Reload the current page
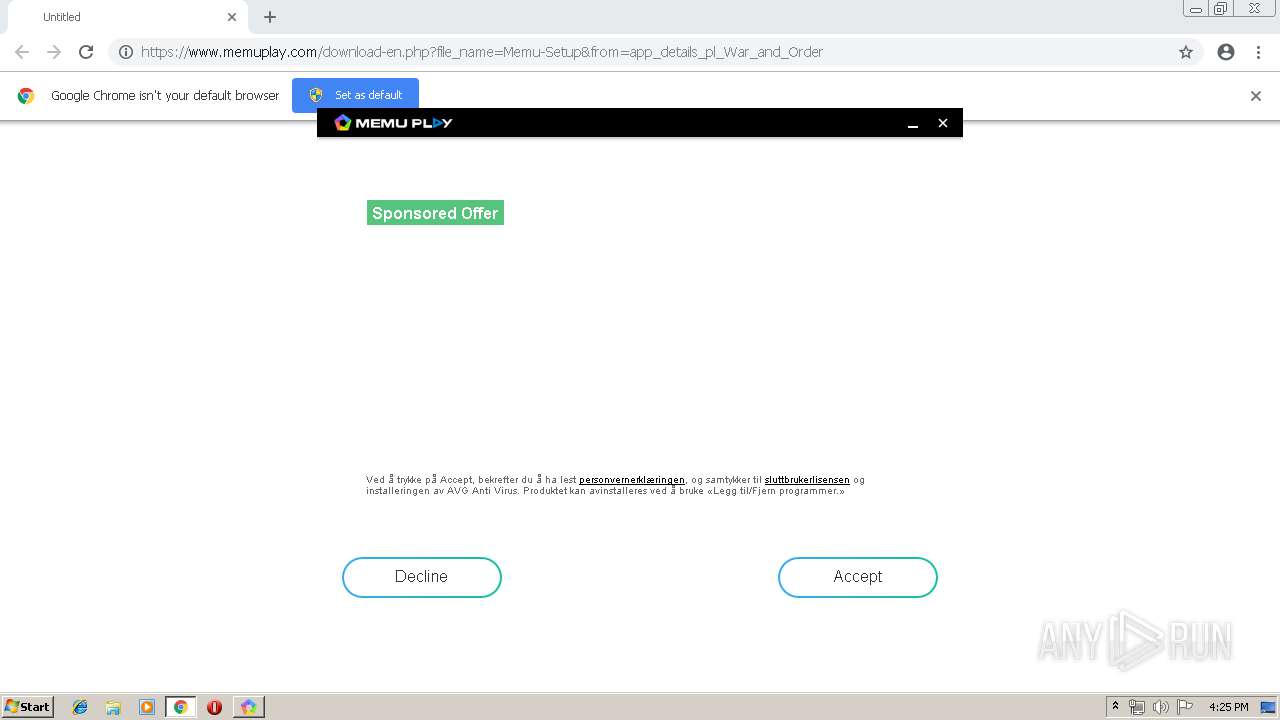 coord(86,52)
